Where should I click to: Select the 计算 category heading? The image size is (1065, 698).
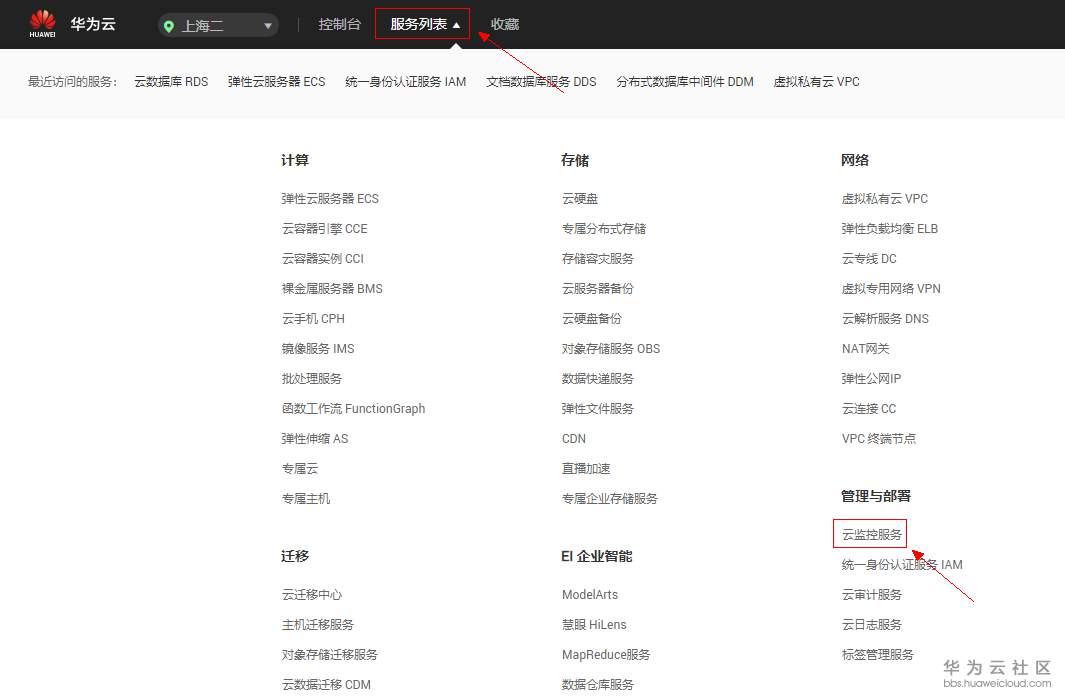tap(295, 160)
